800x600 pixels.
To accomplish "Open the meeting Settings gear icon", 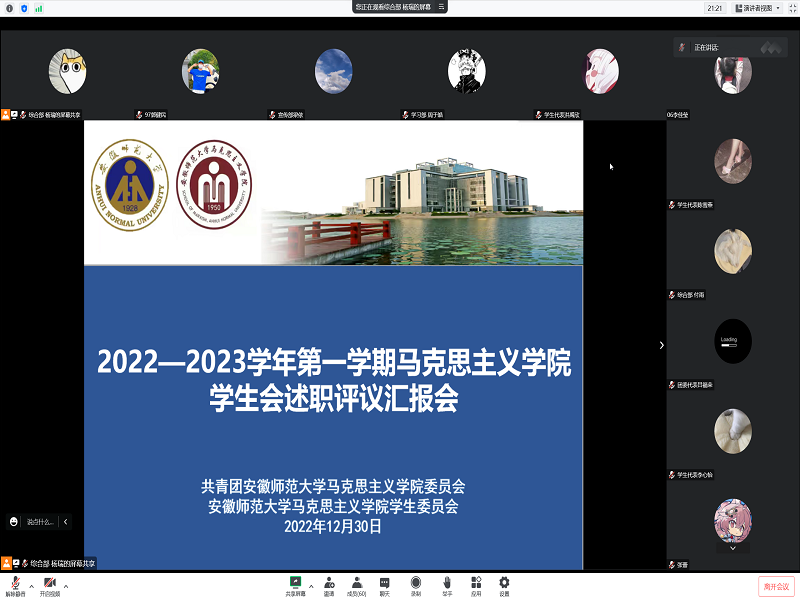I will coord(504,583).
